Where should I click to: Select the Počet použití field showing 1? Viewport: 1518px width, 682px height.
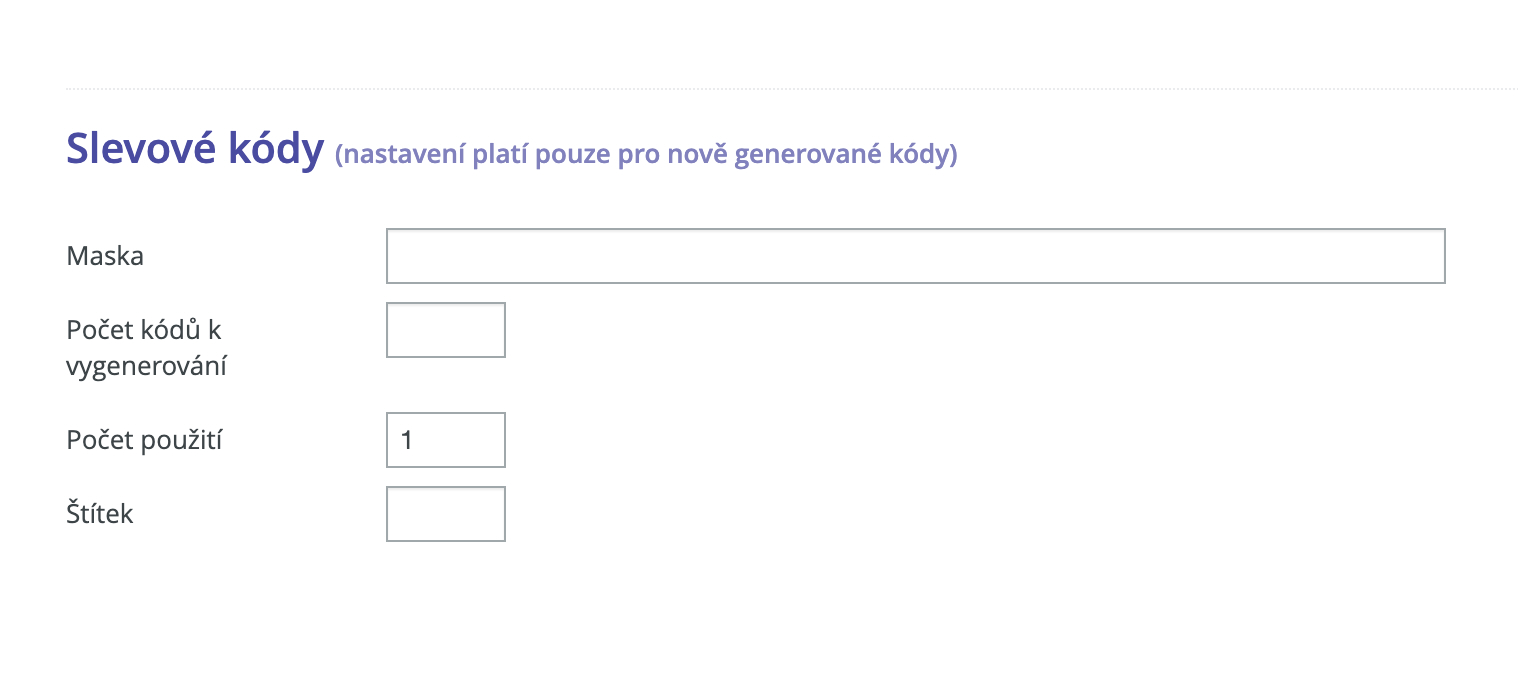(x=445, y=439)
